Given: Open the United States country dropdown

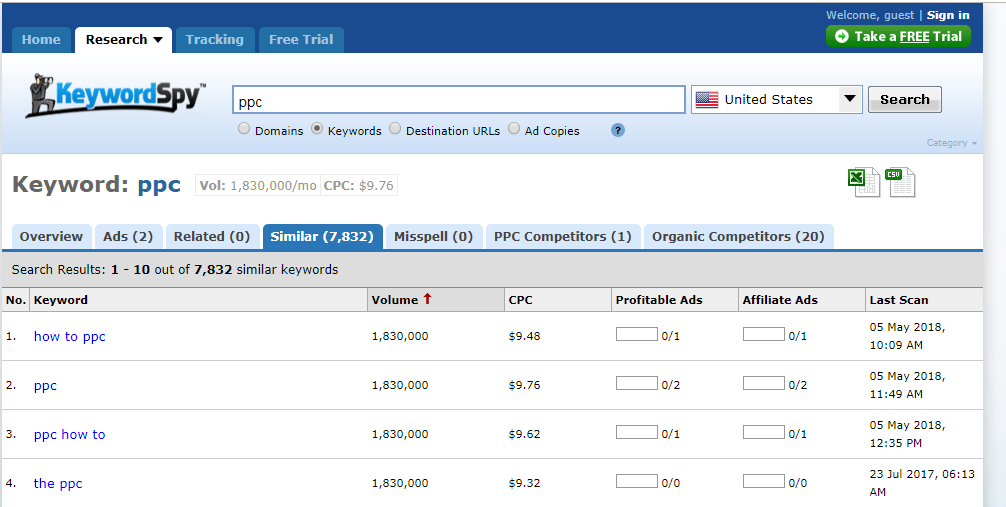Looking at the screenshot, I should pyautogui.click(x=849, y=99).
